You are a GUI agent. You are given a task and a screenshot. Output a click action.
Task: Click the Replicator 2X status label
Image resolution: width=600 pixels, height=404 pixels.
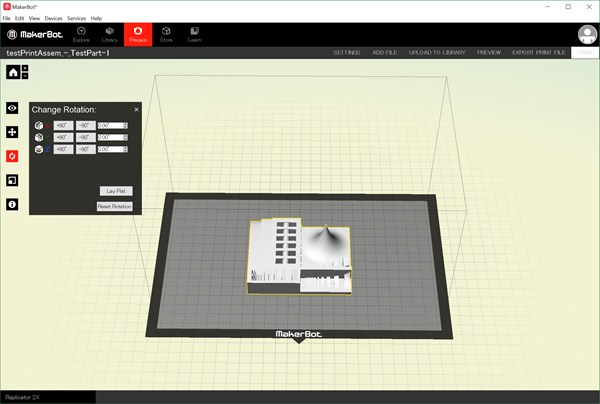23,397
